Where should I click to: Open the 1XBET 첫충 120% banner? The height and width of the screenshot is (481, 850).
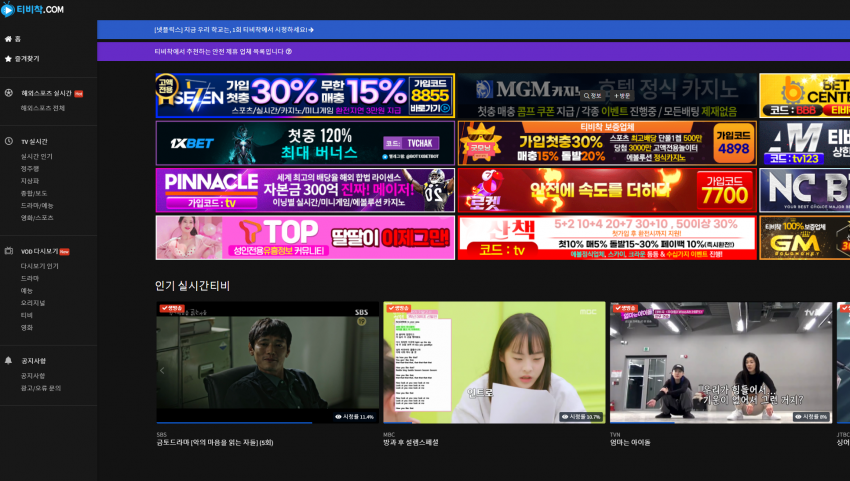click(305, 143)
